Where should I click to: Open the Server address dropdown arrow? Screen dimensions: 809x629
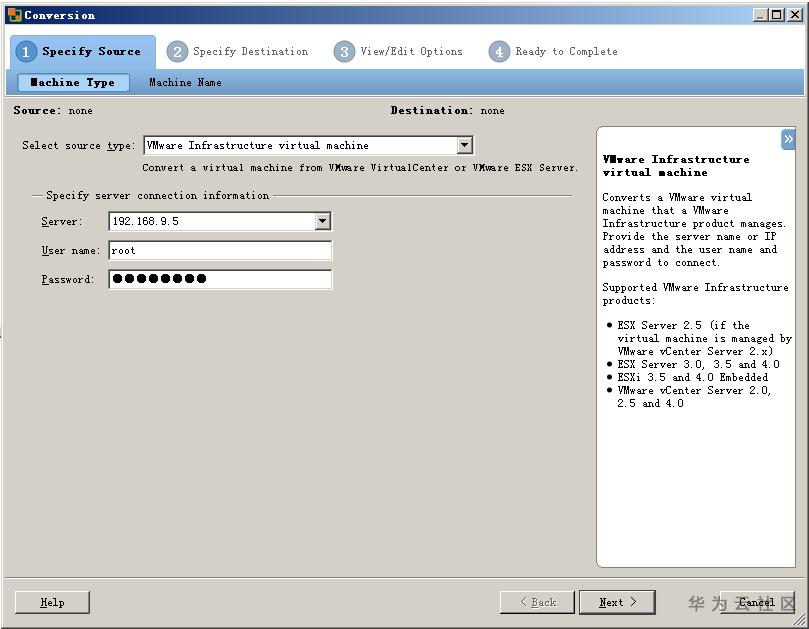[322, 221]
